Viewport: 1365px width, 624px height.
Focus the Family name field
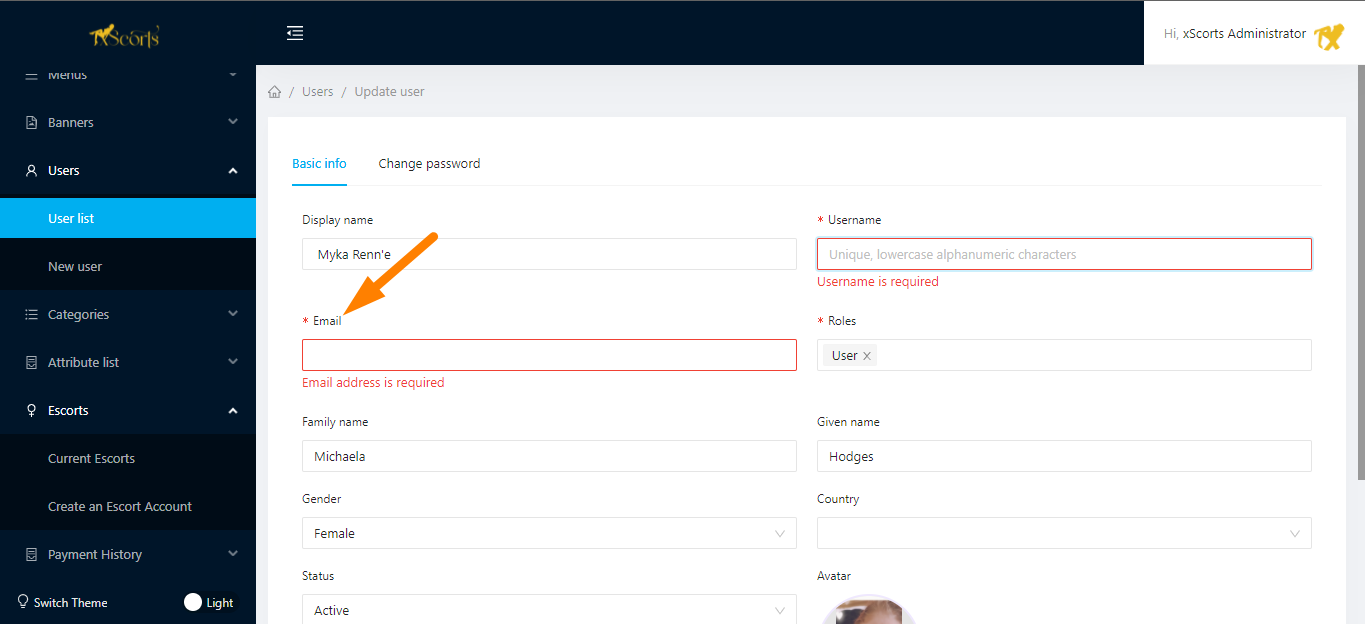coord(549,456)
